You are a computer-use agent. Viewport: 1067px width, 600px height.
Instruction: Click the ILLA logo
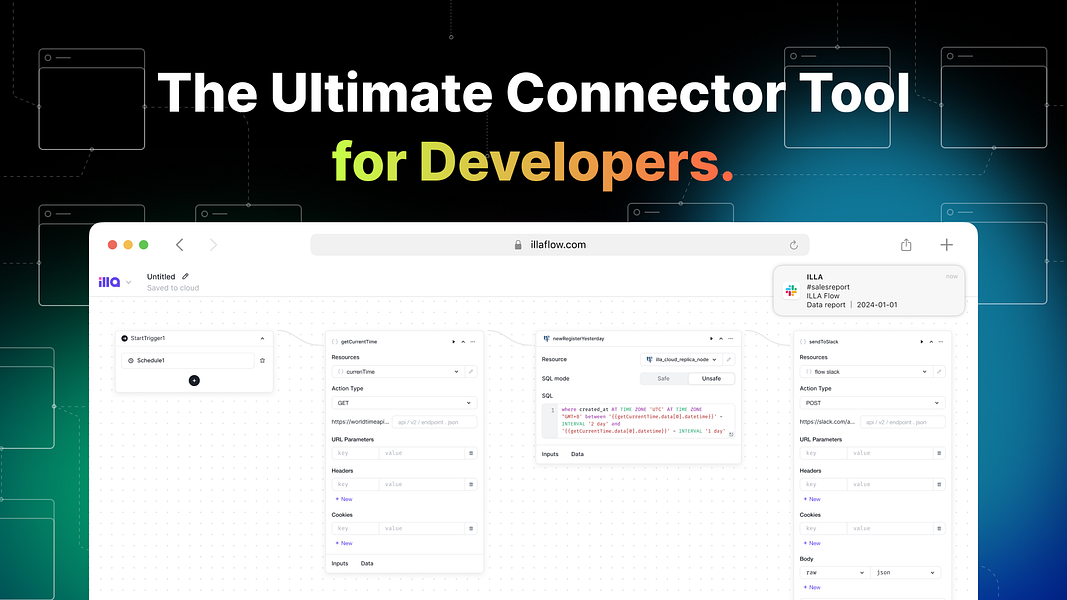109,282
